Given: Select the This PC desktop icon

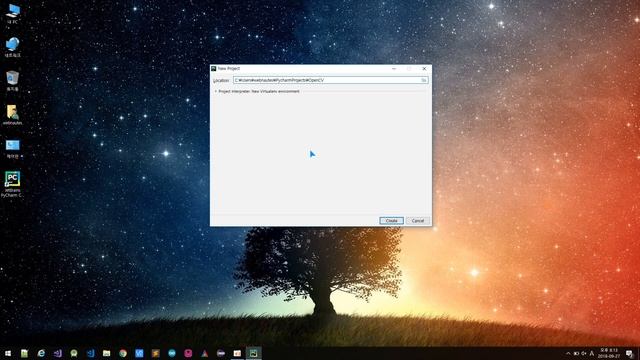Looking at the screenshot, I should tap(12, 14).
